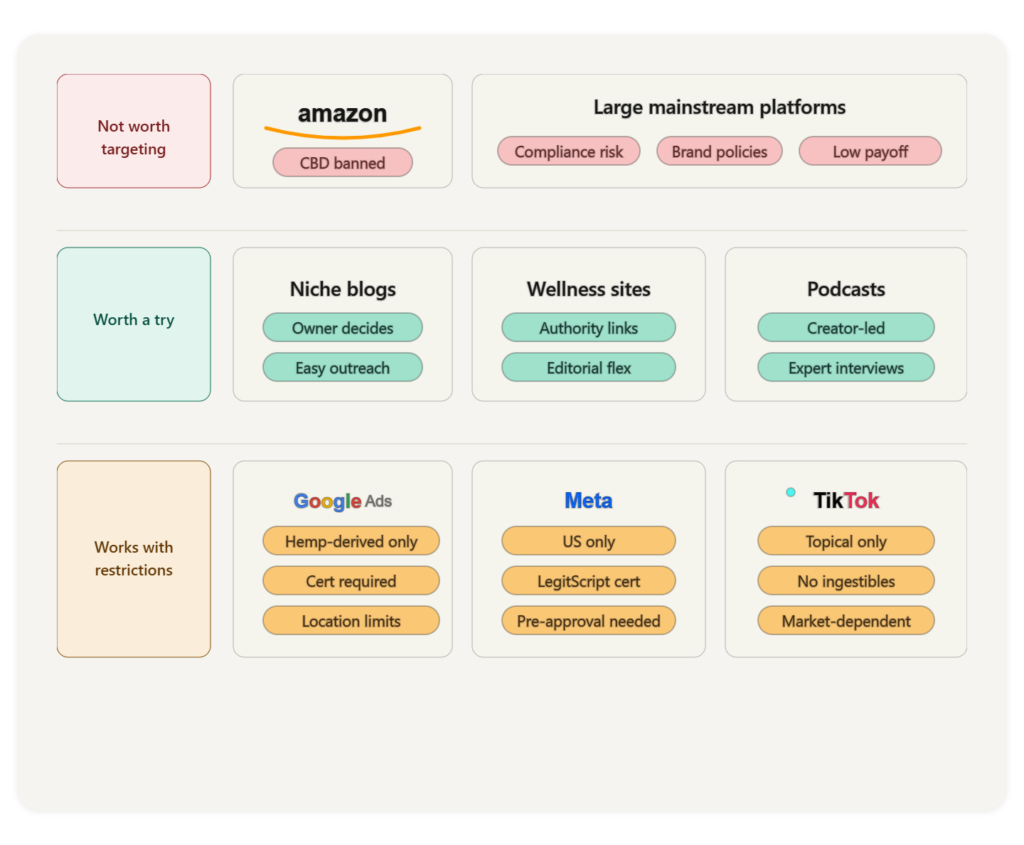The height and width of the screenshot is (845, 1024).
Task: Click the 'Pre-approval needed' tag
Action: (x=588, y=621)
